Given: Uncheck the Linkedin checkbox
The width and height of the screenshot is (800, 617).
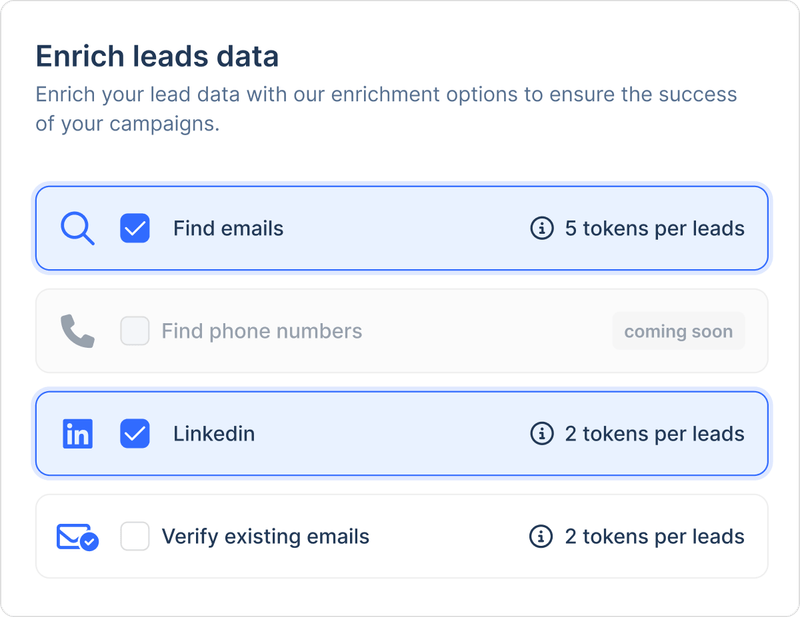Looking at the screenshot, I should pyautogui.click(x=135, y=434).
